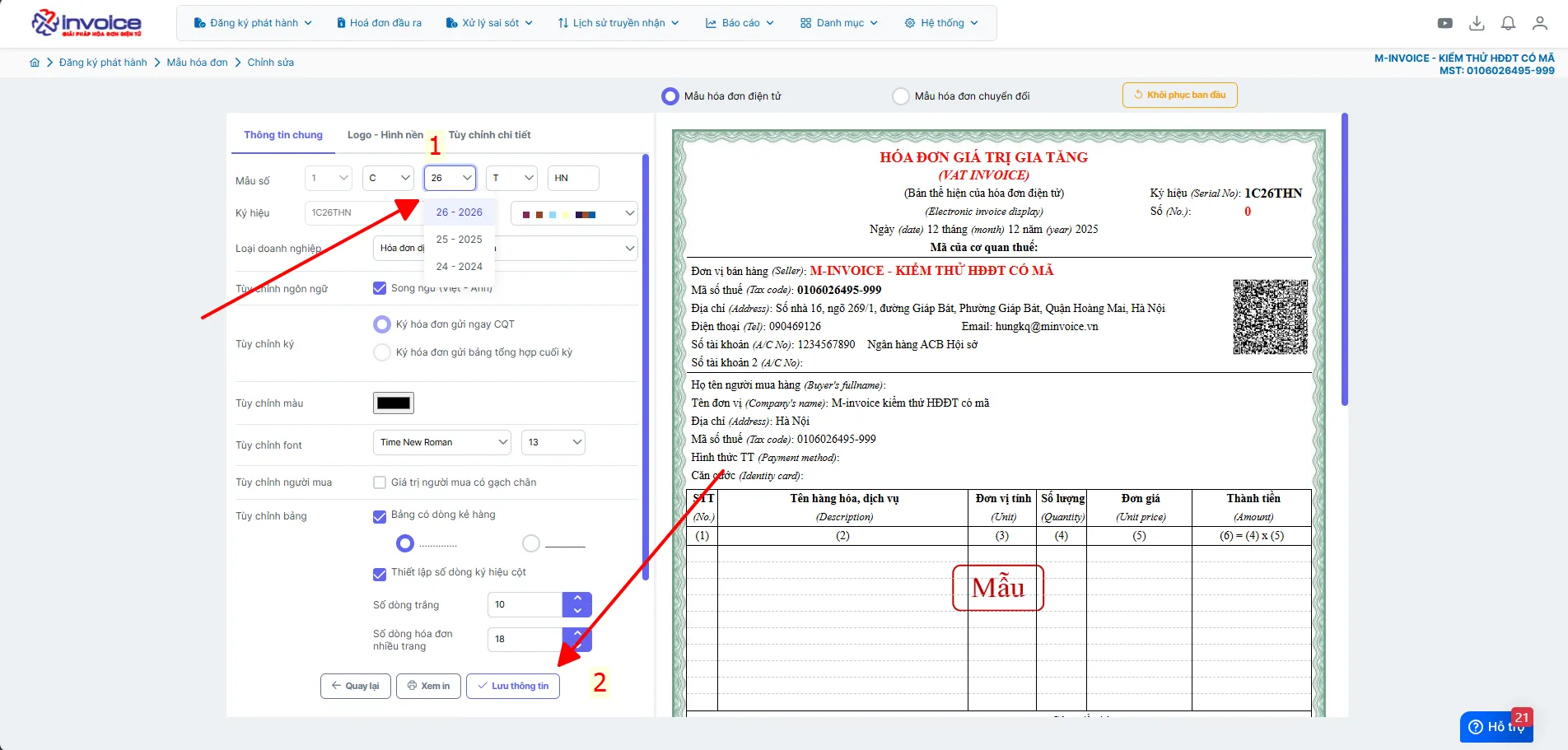Open the Hoá đơn đầu ra menu
1568x750 pixels.
[x=379, y=23]
